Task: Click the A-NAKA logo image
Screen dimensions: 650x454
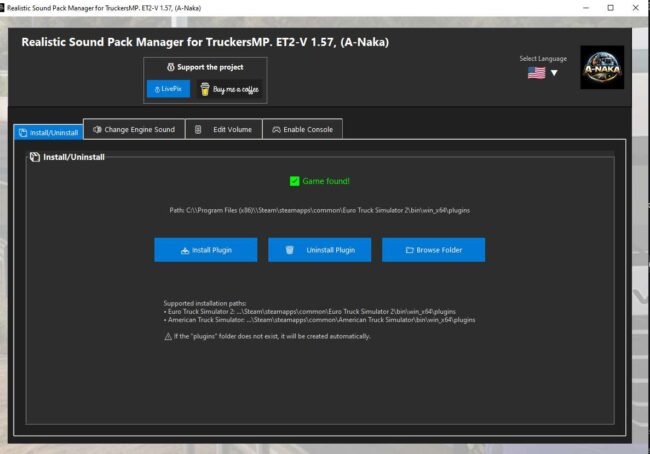Action: click(602, 67)
